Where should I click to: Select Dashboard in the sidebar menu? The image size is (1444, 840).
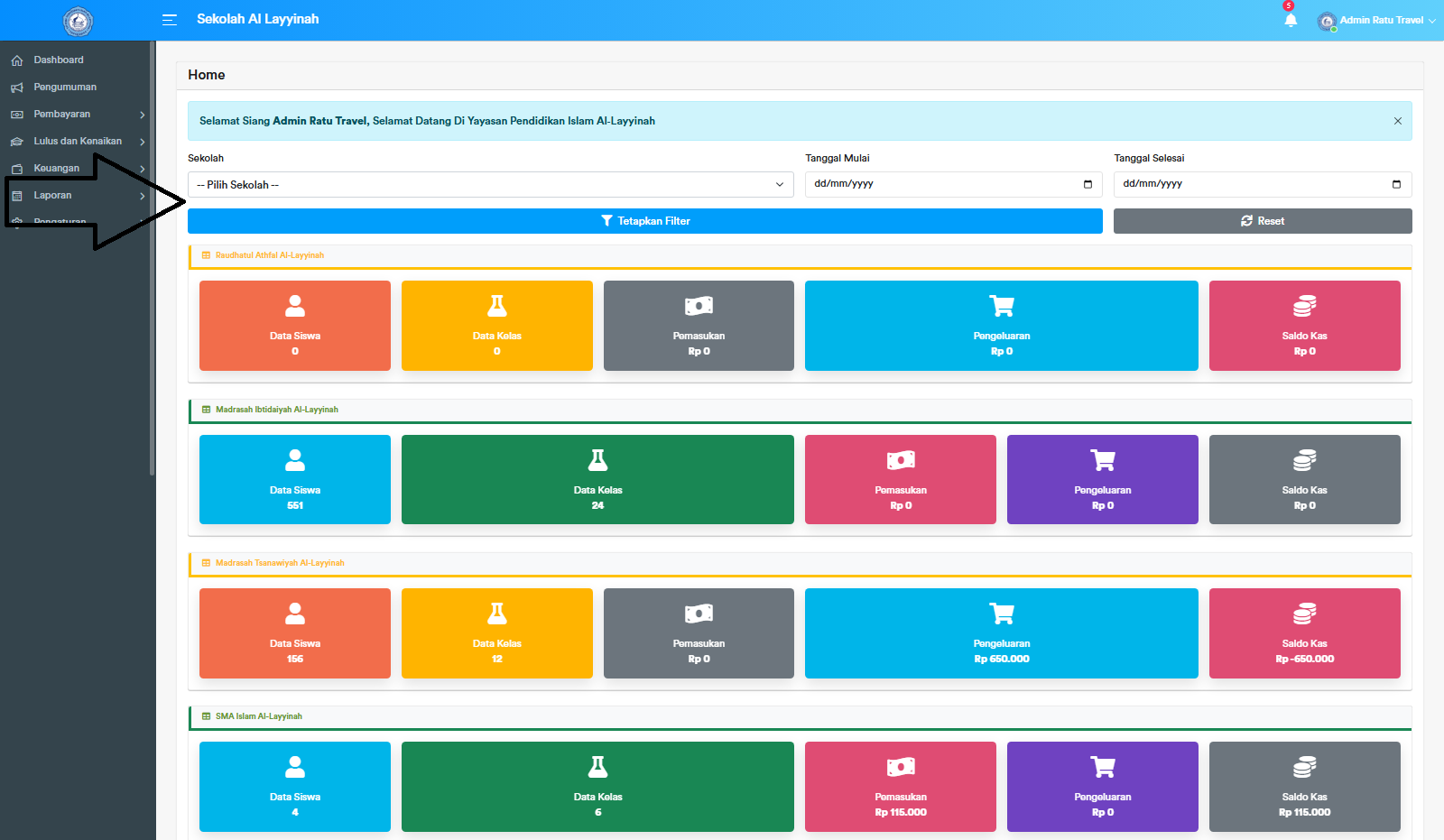pos(57,60)
